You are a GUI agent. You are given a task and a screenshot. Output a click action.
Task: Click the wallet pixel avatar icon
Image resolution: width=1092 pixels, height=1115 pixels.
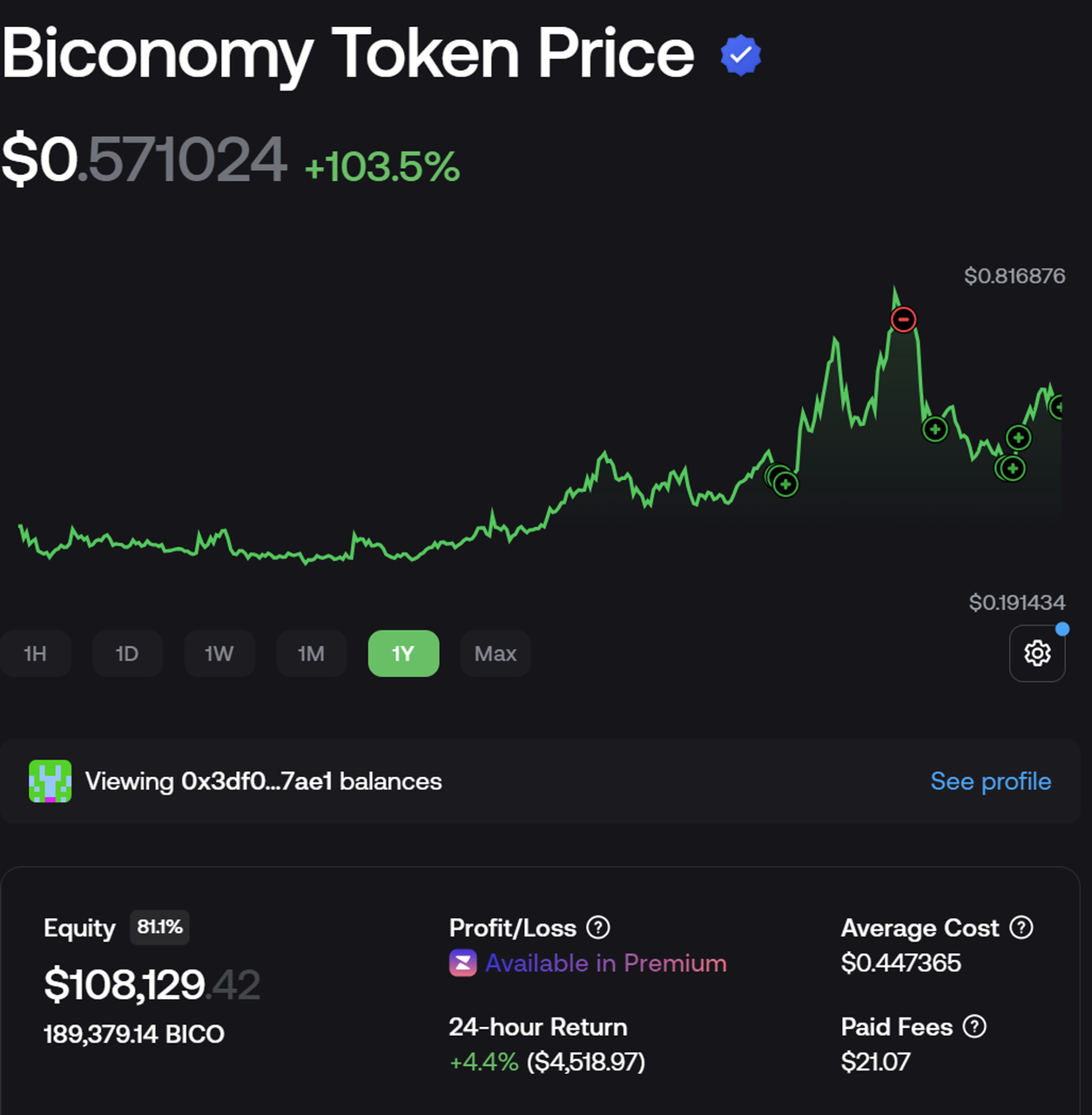50,781
